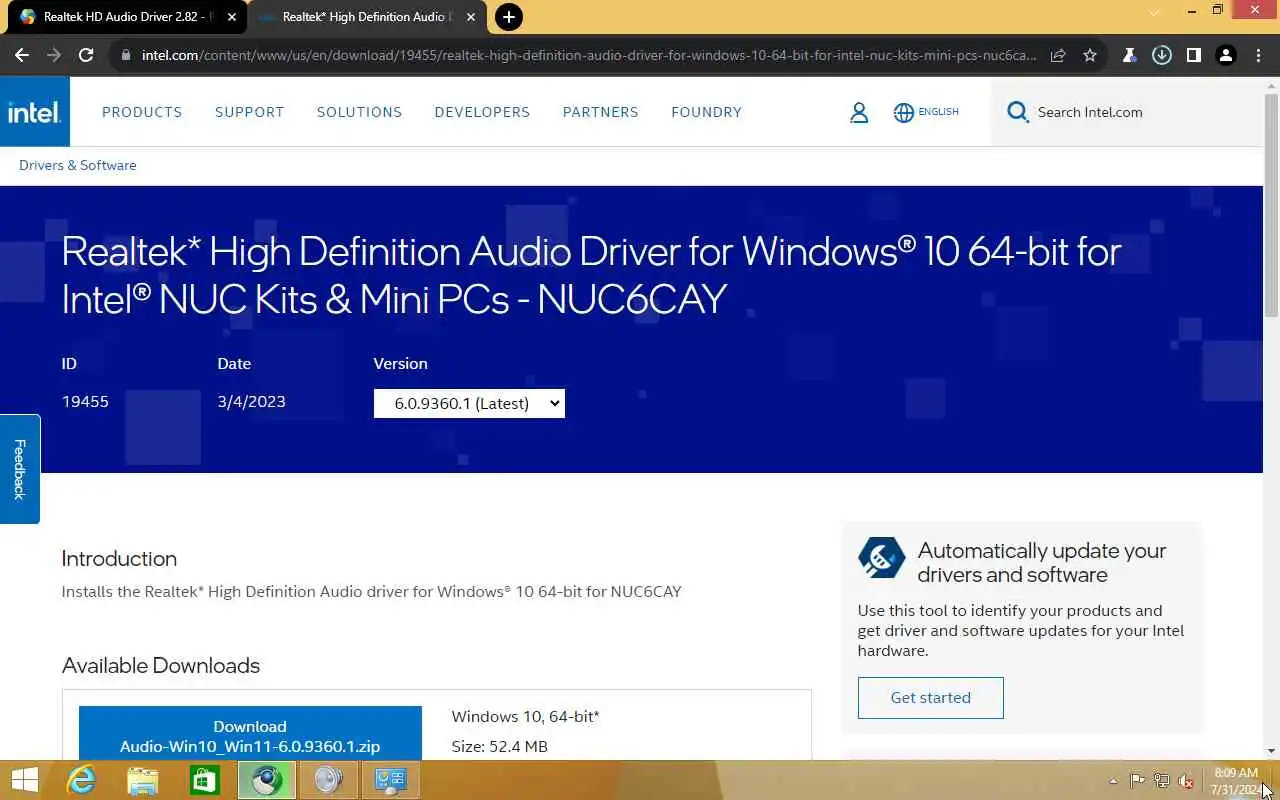Open the Control Panel taskbar icon
Viewport: 1280px width, 800px height.
(x=390, y=780)
